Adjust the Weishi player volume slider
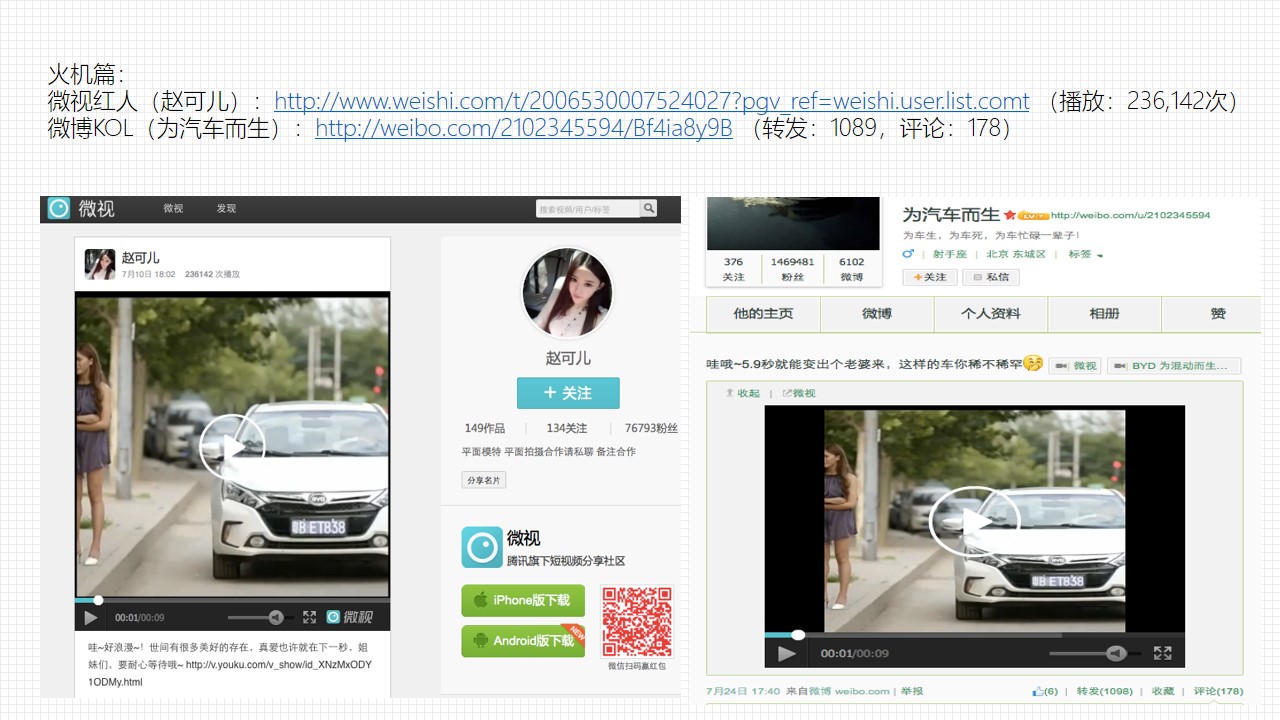Image resolution: width=1280 pixels, height=720 pixels. point(256,618)
